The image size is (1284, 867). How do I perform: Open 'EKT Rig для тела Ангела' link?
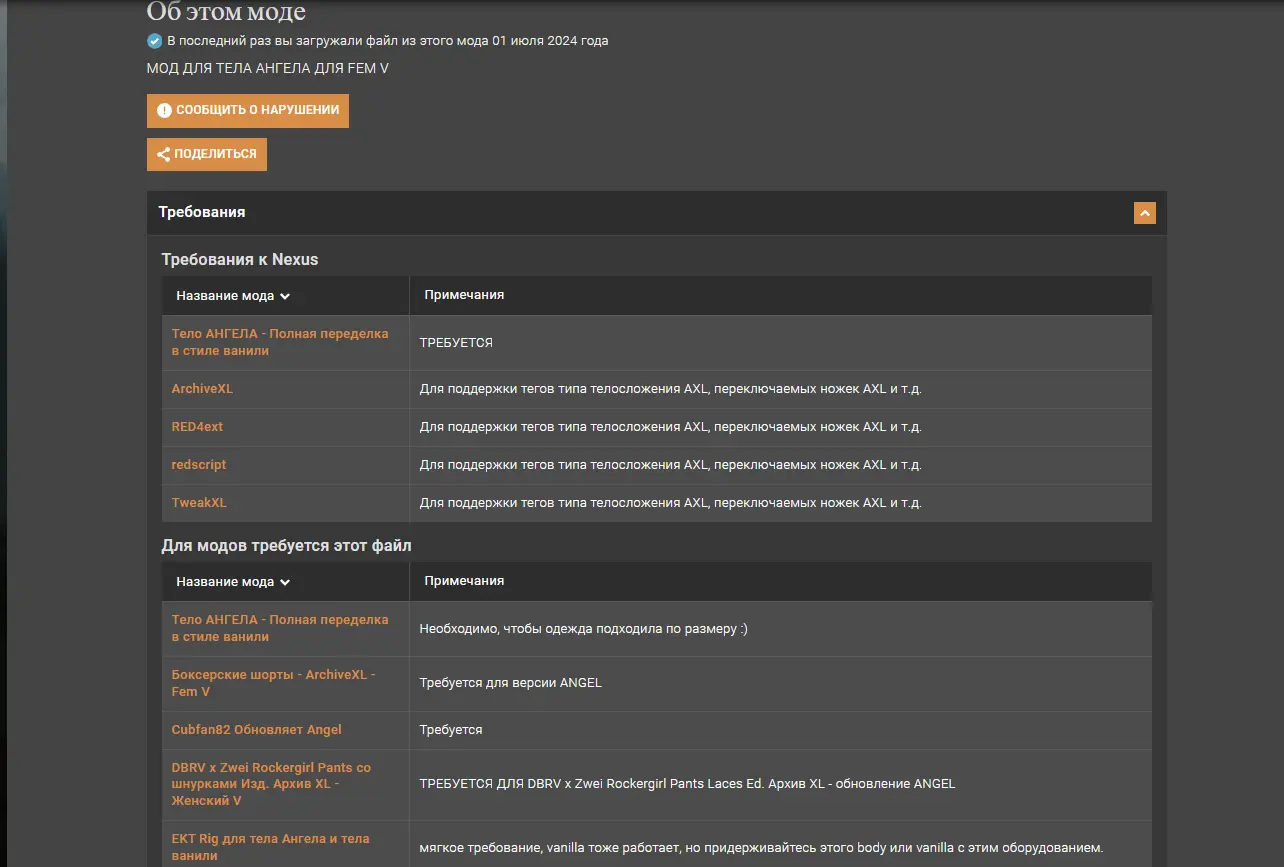[271, 847]
